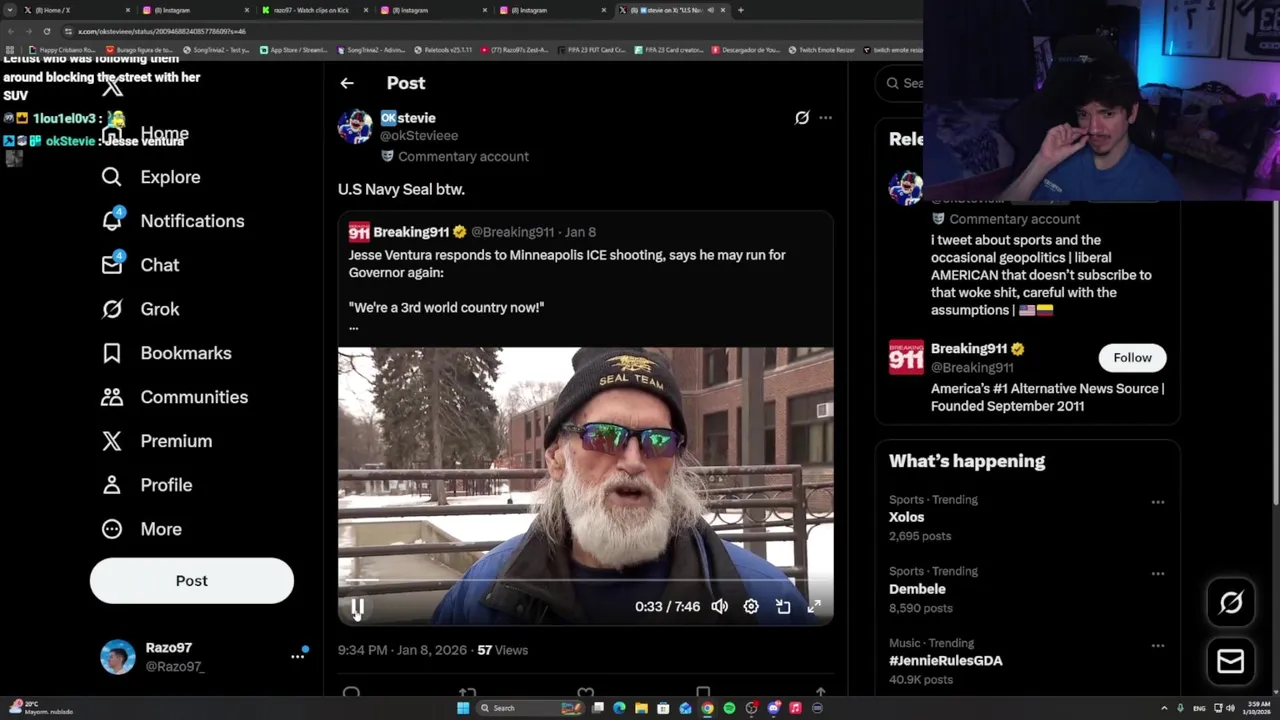1280x720 pixels.
Task: Open Explore in the X sidebar
Action: click(150, 177)
